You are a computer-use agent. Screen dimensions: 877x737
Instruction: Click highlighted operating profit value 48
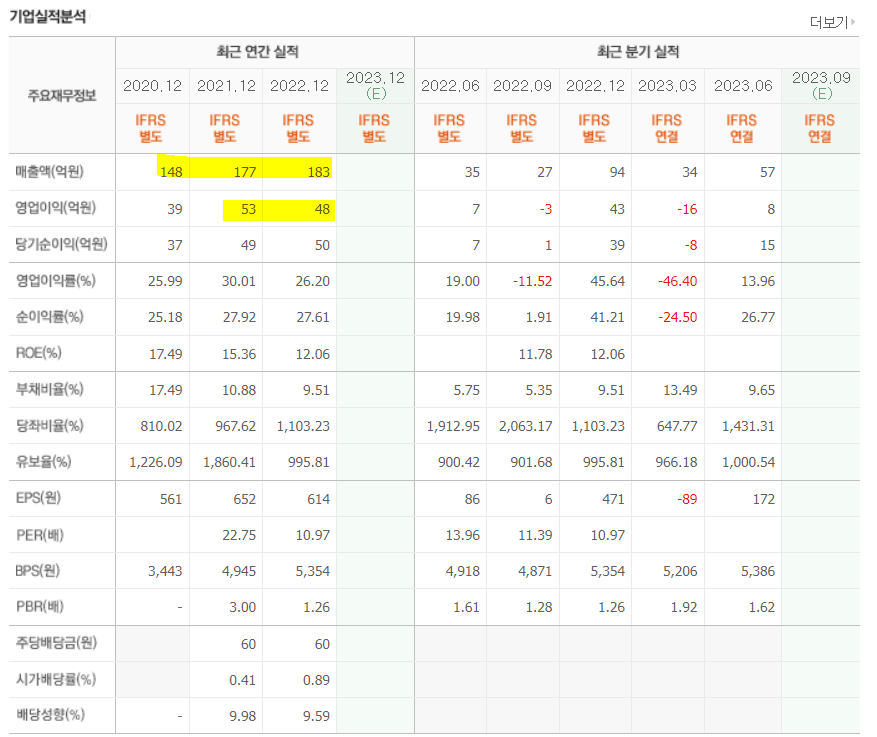click(x=322, y=209)
